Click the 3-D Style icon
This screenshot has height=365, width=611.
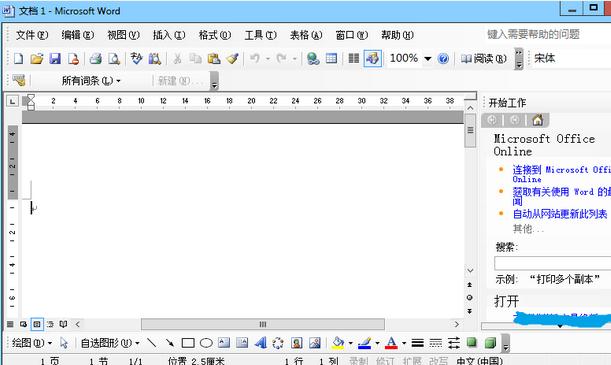click(490, 343)
